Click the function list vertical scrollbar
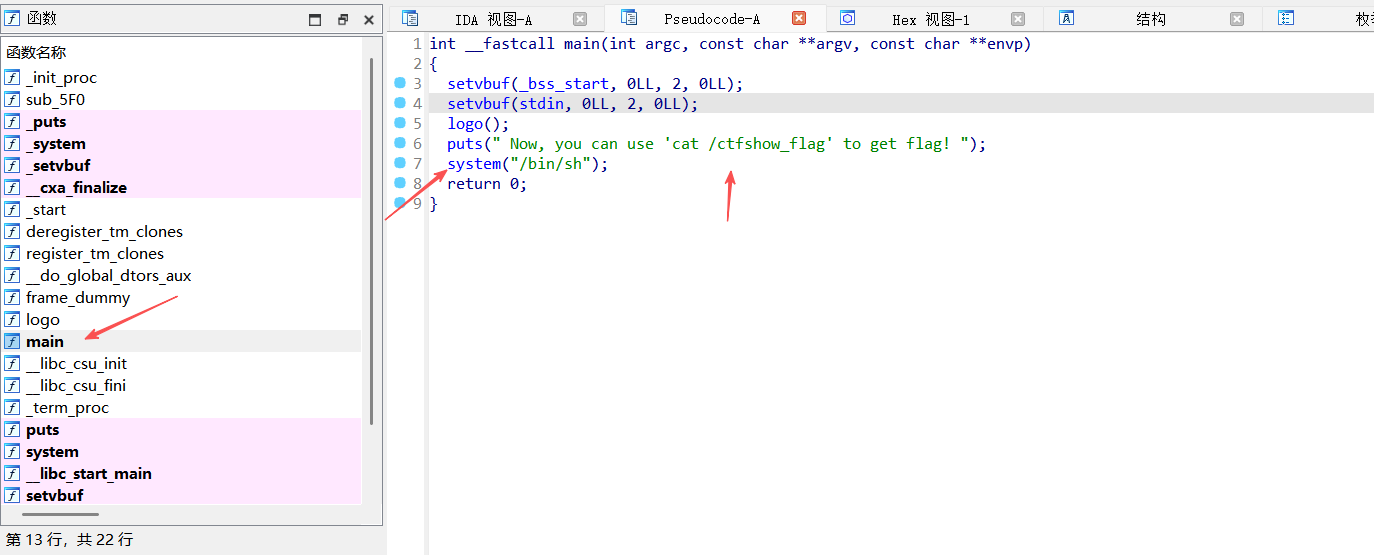This screenshot has width=1374, height=555. click(371, 240)
